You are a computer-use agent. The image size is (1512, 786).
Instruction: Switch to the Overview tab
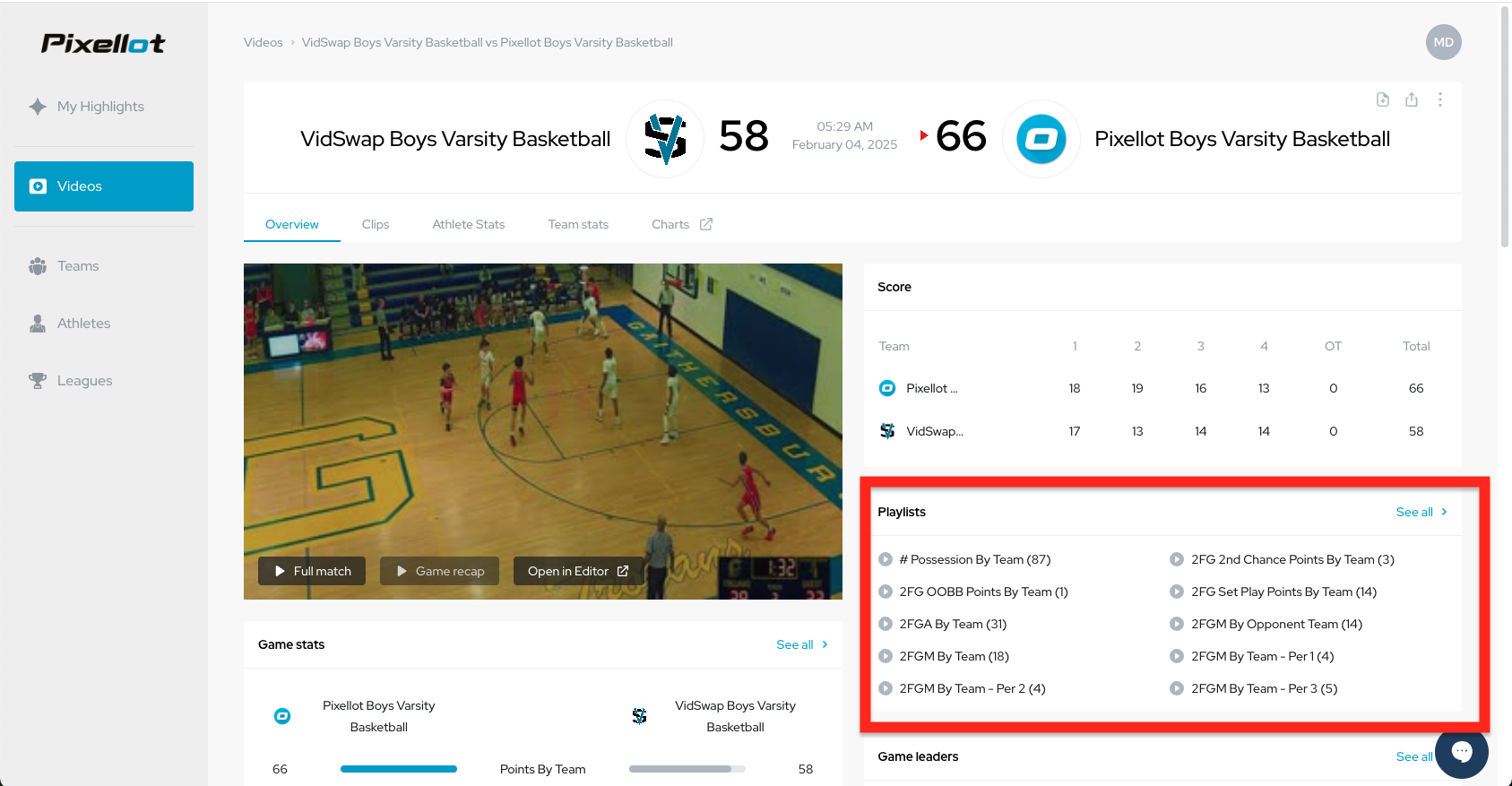[x=292, y=224]
